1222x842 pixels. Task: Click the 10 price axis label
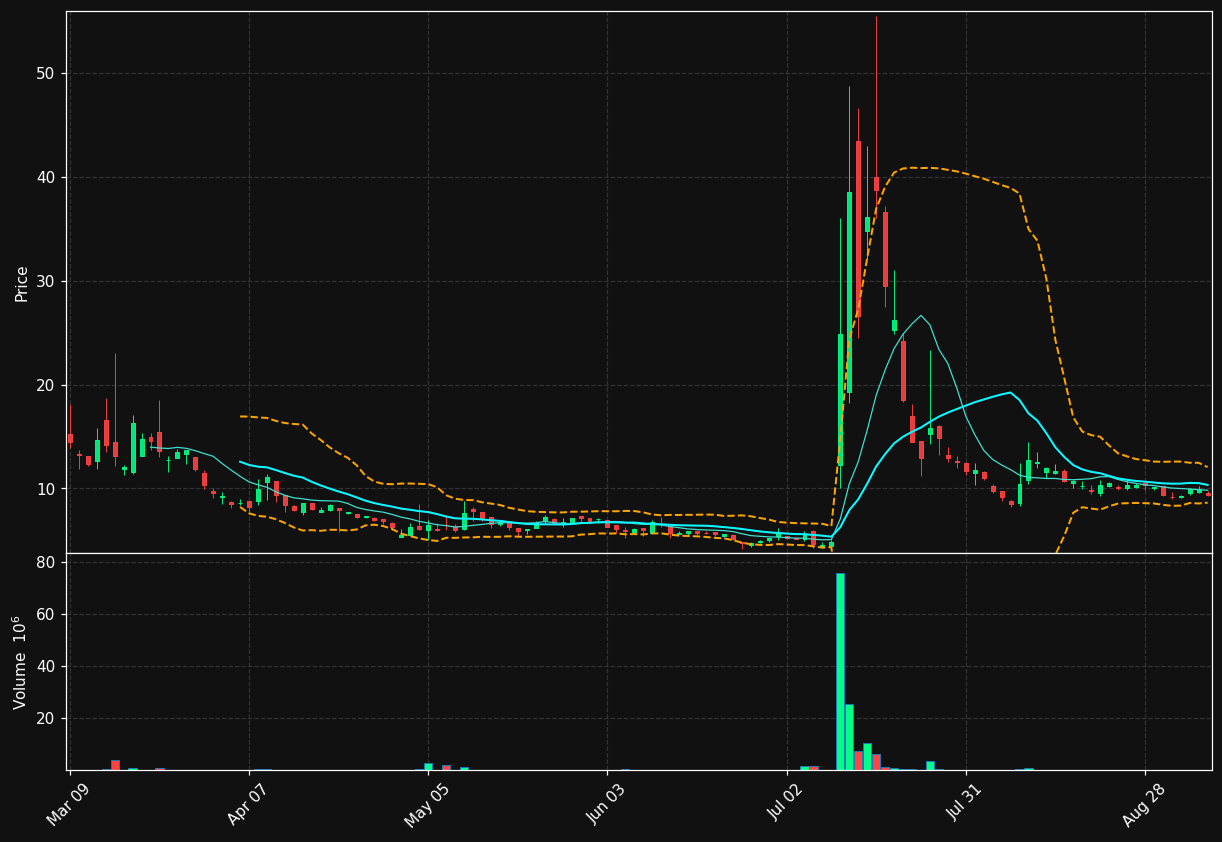[x=46, y=489]
